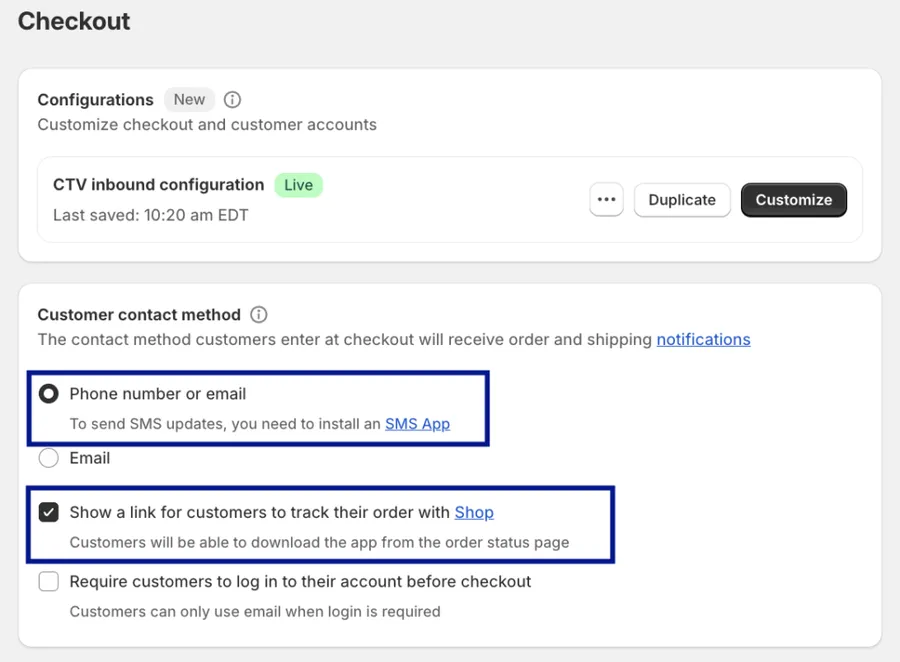Click the Customize button
900x662 pixels.
click(793, 200)
